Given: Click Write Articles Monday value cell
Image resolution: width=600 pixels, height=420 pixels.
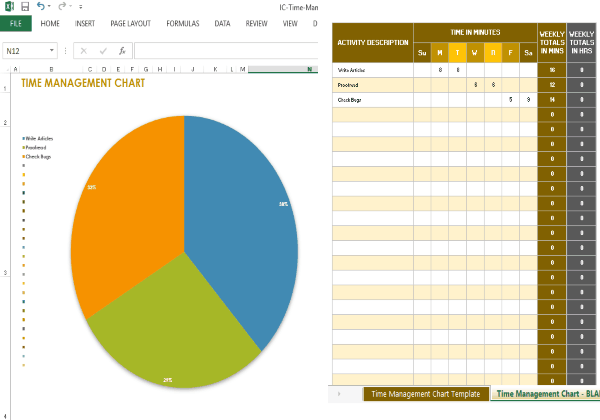Looking at the screenshot, I should [440, 70].
